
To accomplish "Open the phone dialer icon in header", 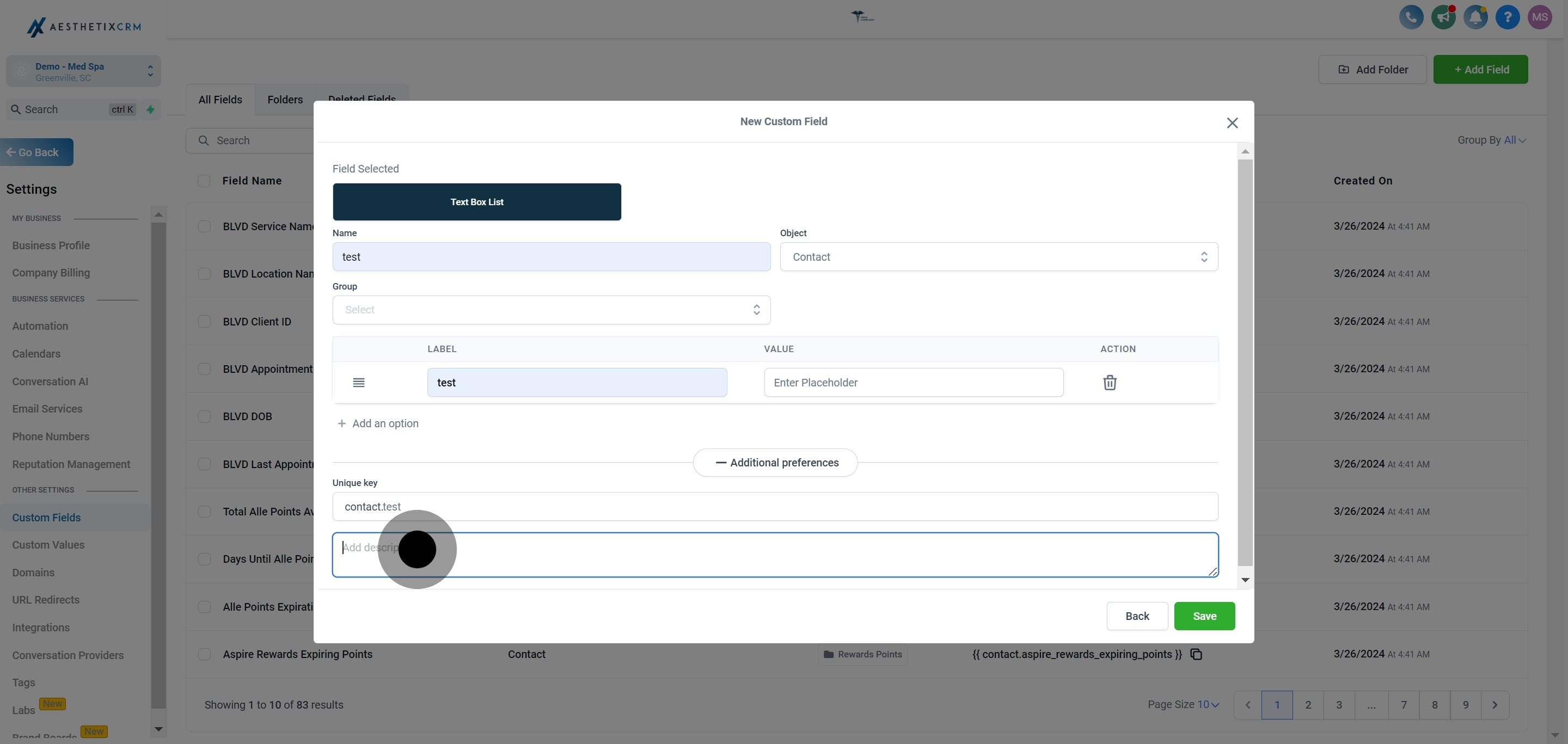I will coord(1411,17).
